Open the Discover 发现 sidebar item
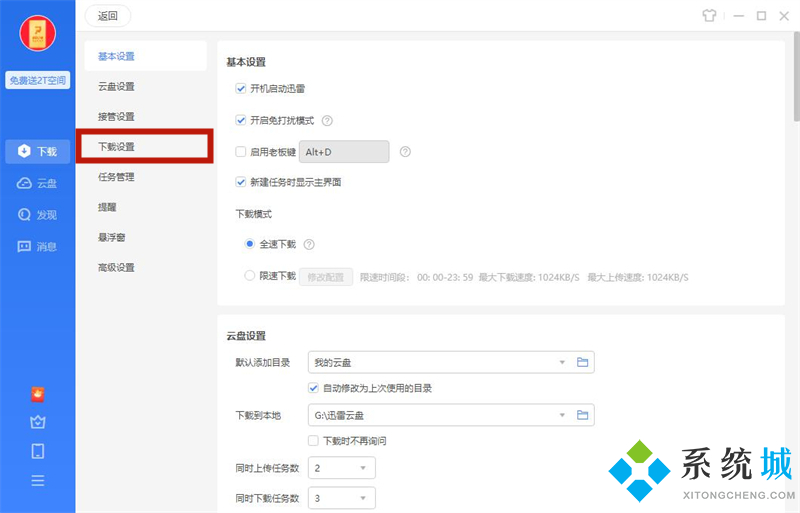Viewport: 800px width, 513px height. point(37,215)
